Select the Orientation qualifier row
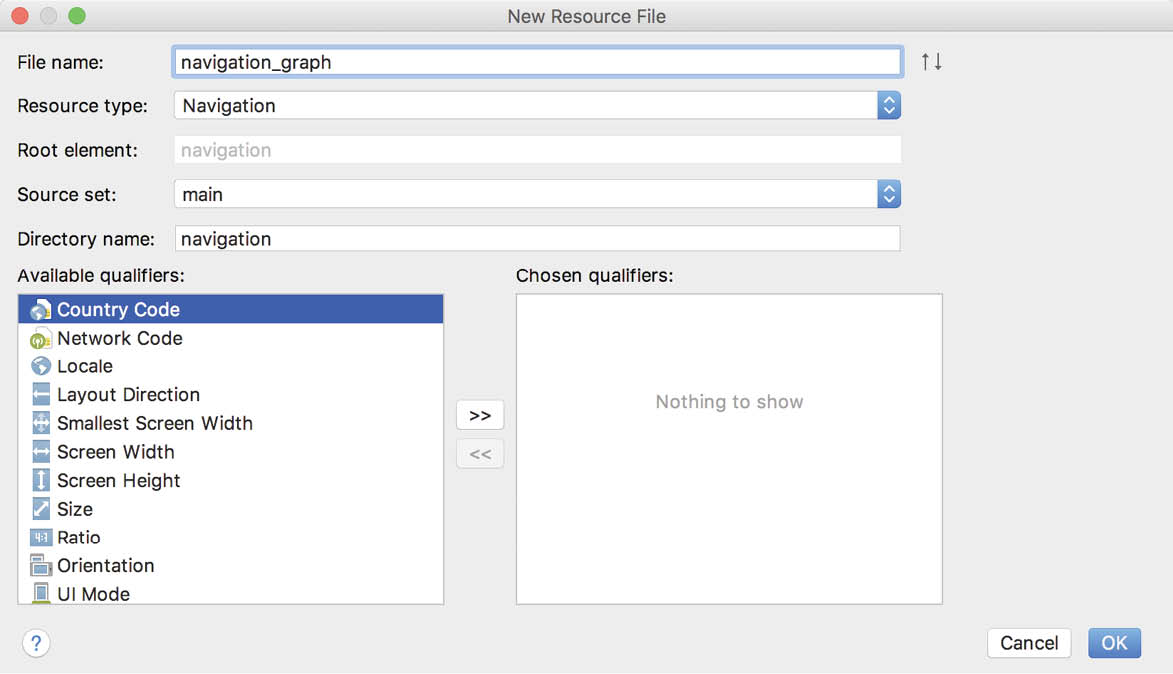 (x=230, y=566)
